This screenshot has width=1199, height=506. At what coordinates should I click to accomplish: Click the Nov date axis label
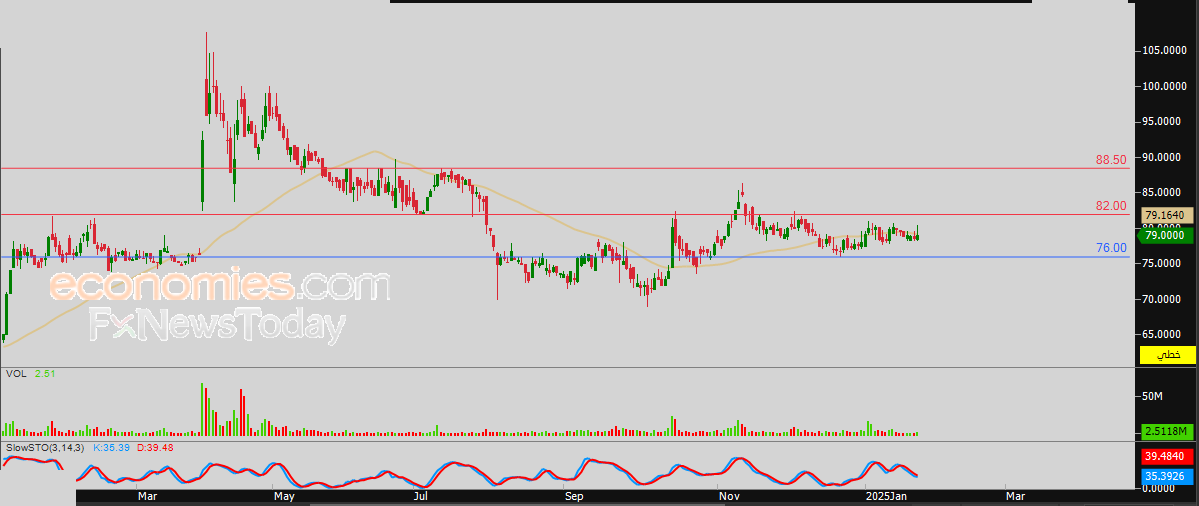click(x=729, y=497)
